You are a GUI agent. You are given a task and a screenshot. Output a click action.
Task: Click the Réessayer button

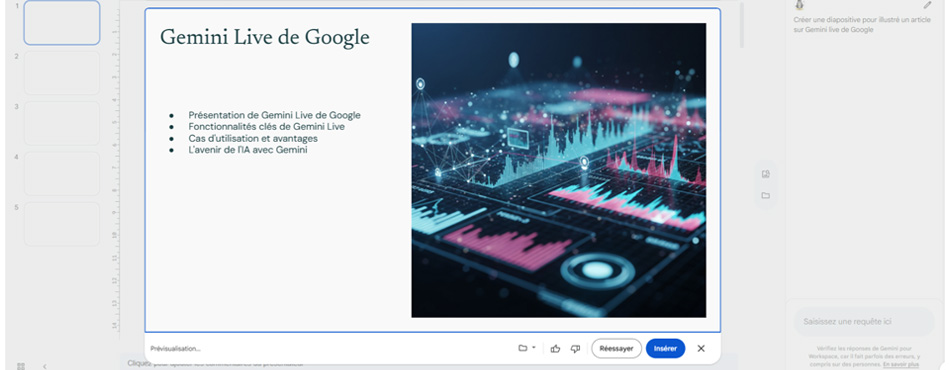[x=616, y=348]
